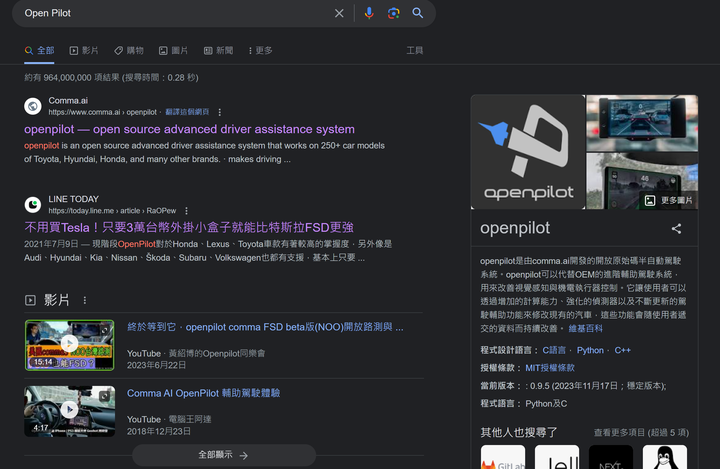Switch to the 影片 tab
This screenshot has height=469, width=720.
pyautogui.click(x=84, y=51)
